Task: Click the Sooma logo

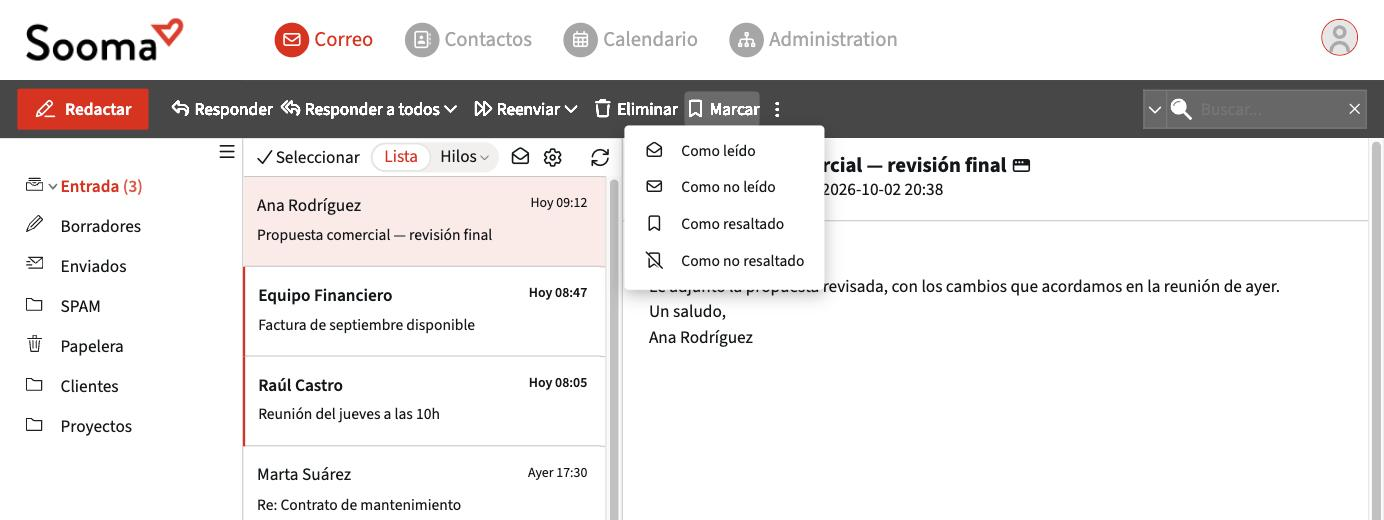Action: pos(105,40)
